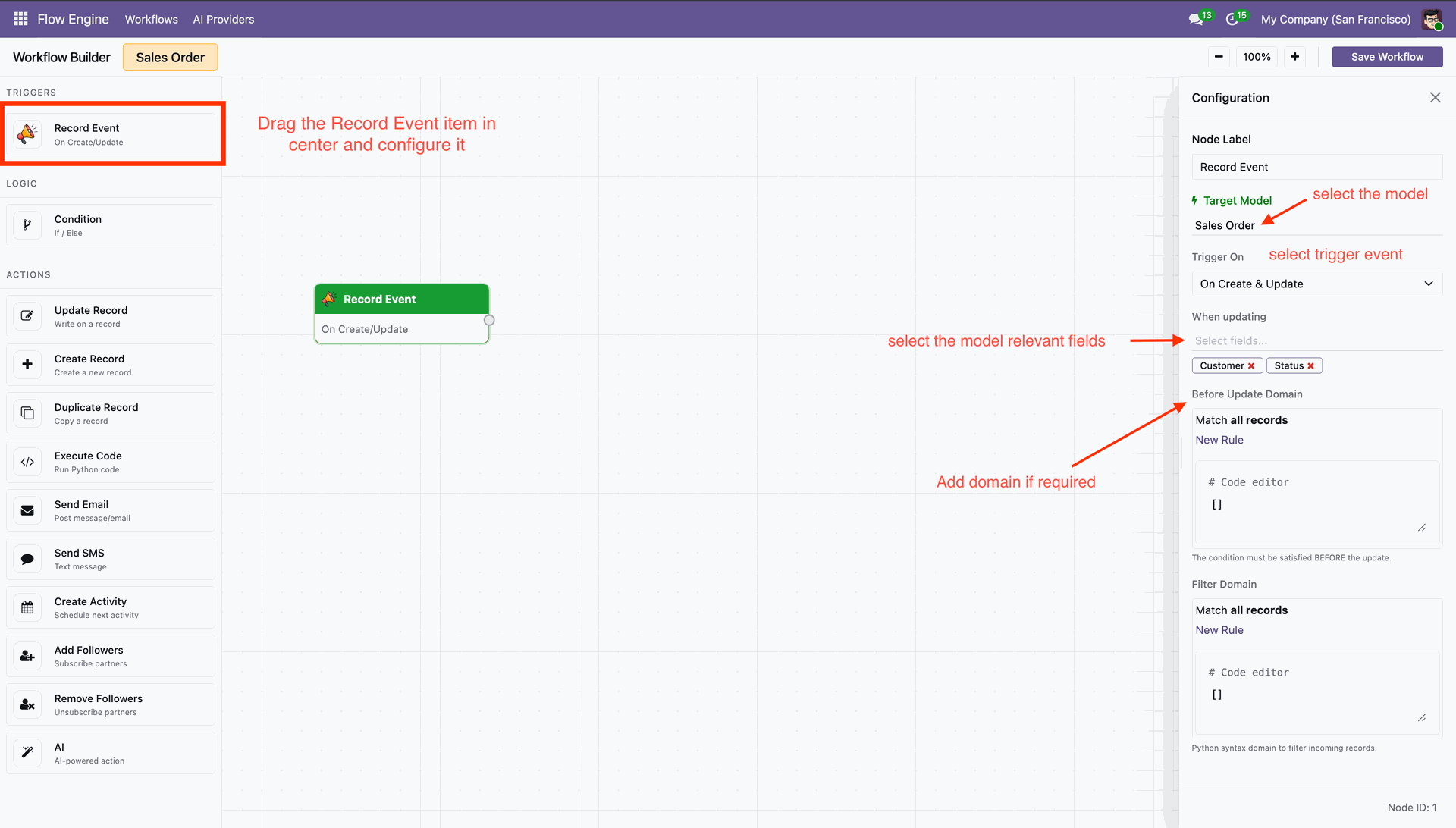Click the zoom out minus button
1456x828 pixels.
[x=1218, y=57]
